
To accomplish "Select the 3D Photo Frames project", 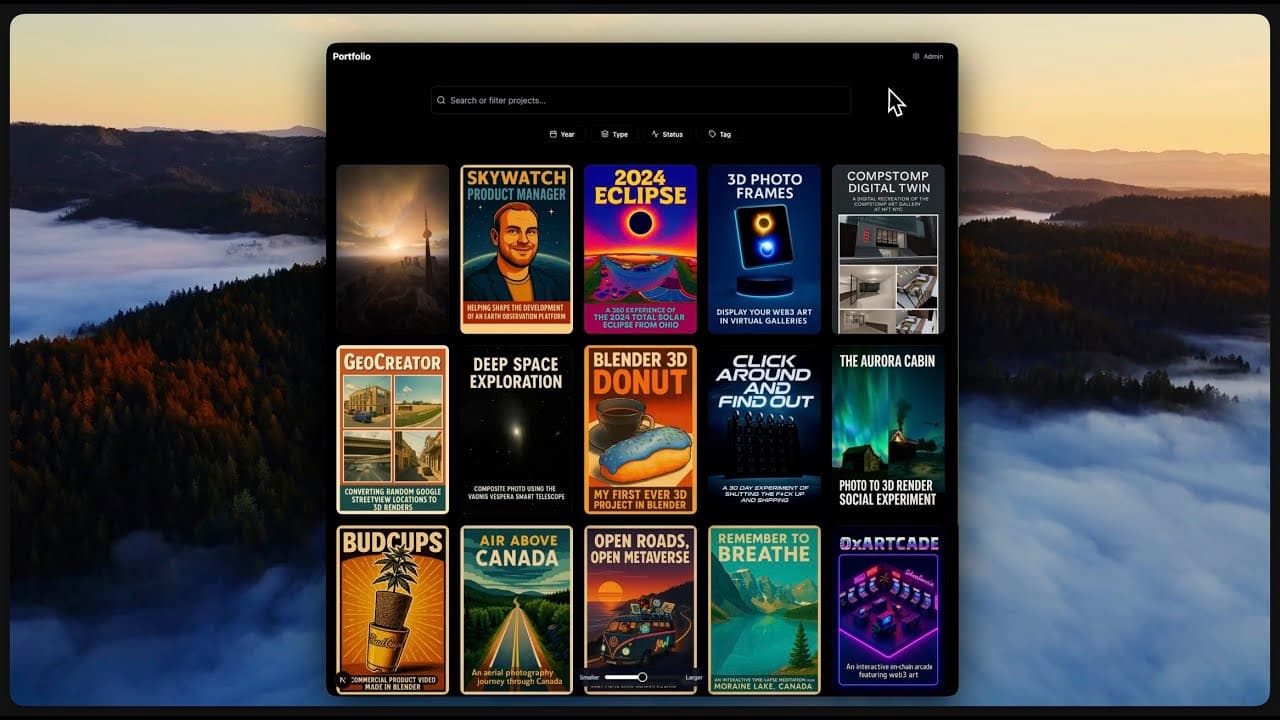I will 764,249.
